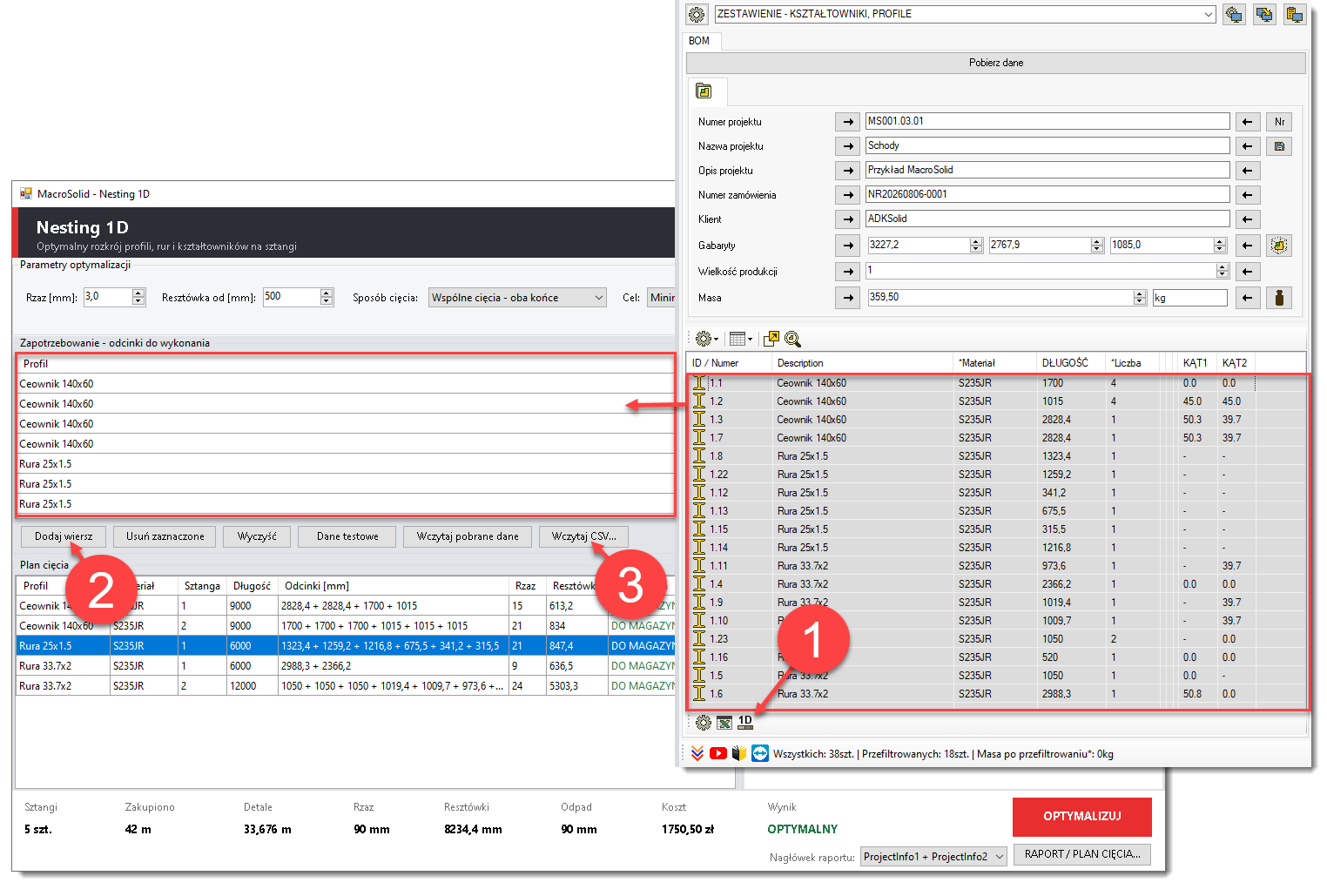Click the bounding-box measure icon beside Gabaryty
The image size is (1327, 896).
[x=1279, y=246]
